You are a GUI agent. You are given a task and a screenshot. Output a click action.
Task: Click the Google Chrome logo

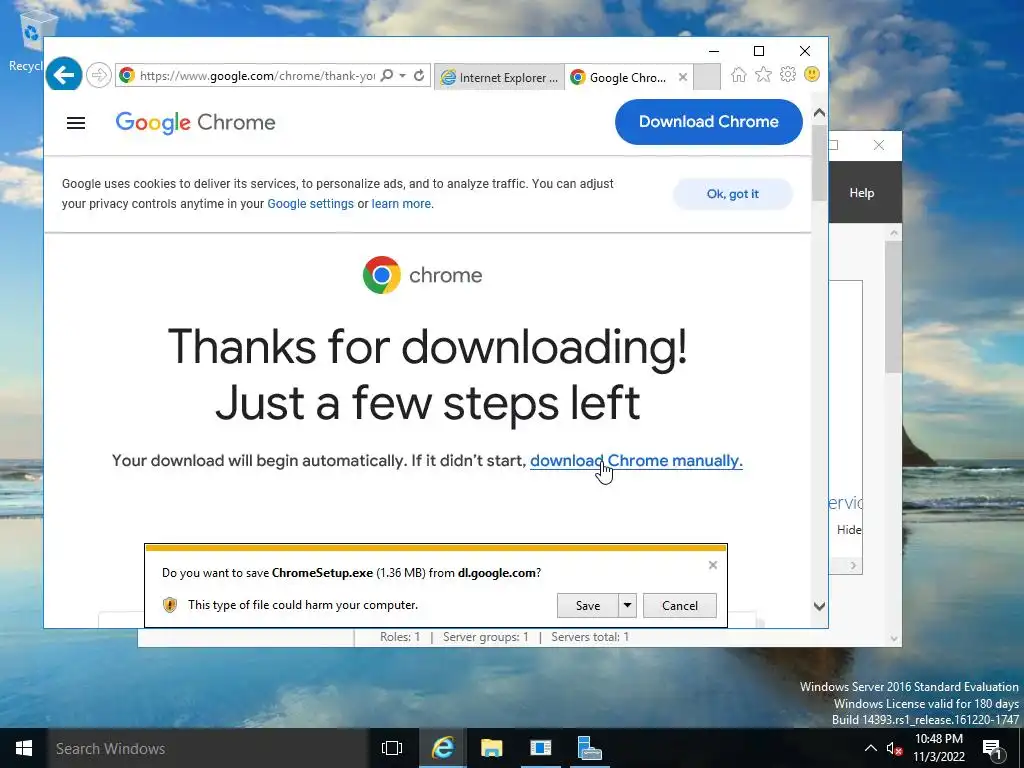coord(195,122)
